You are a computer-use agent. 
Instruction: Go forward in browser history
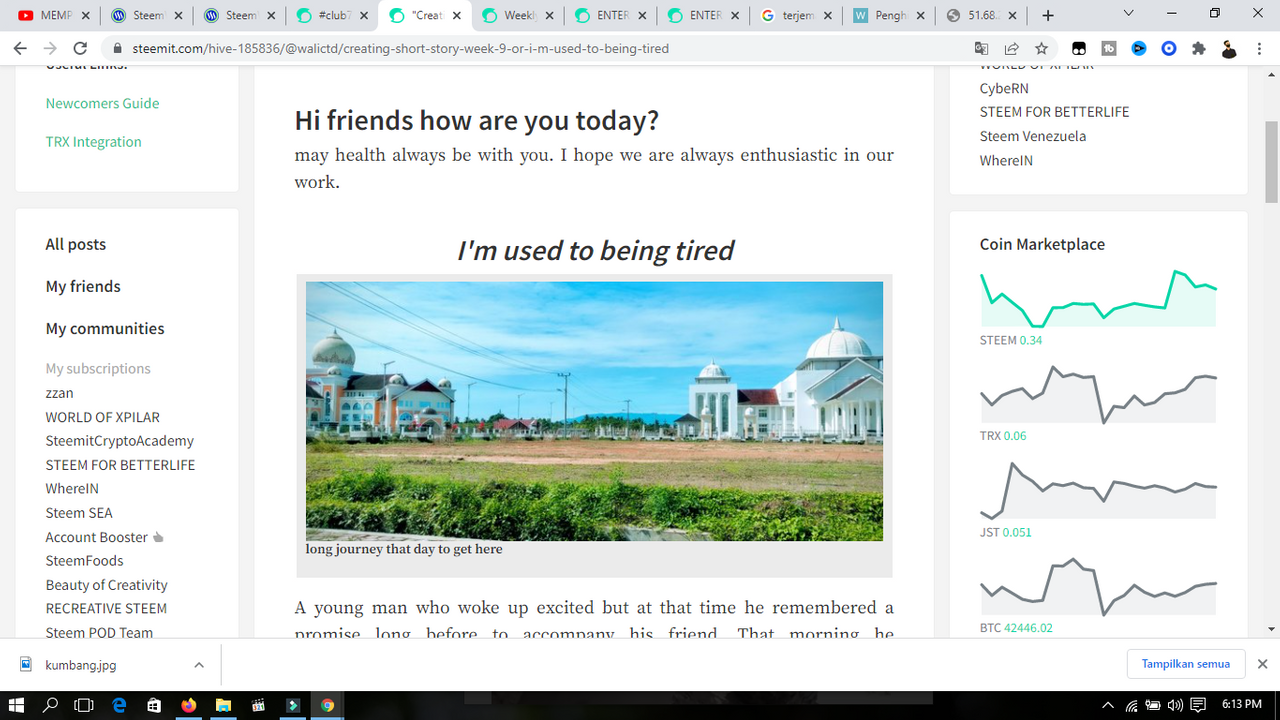pyautogui.click(x=50, y=48)
